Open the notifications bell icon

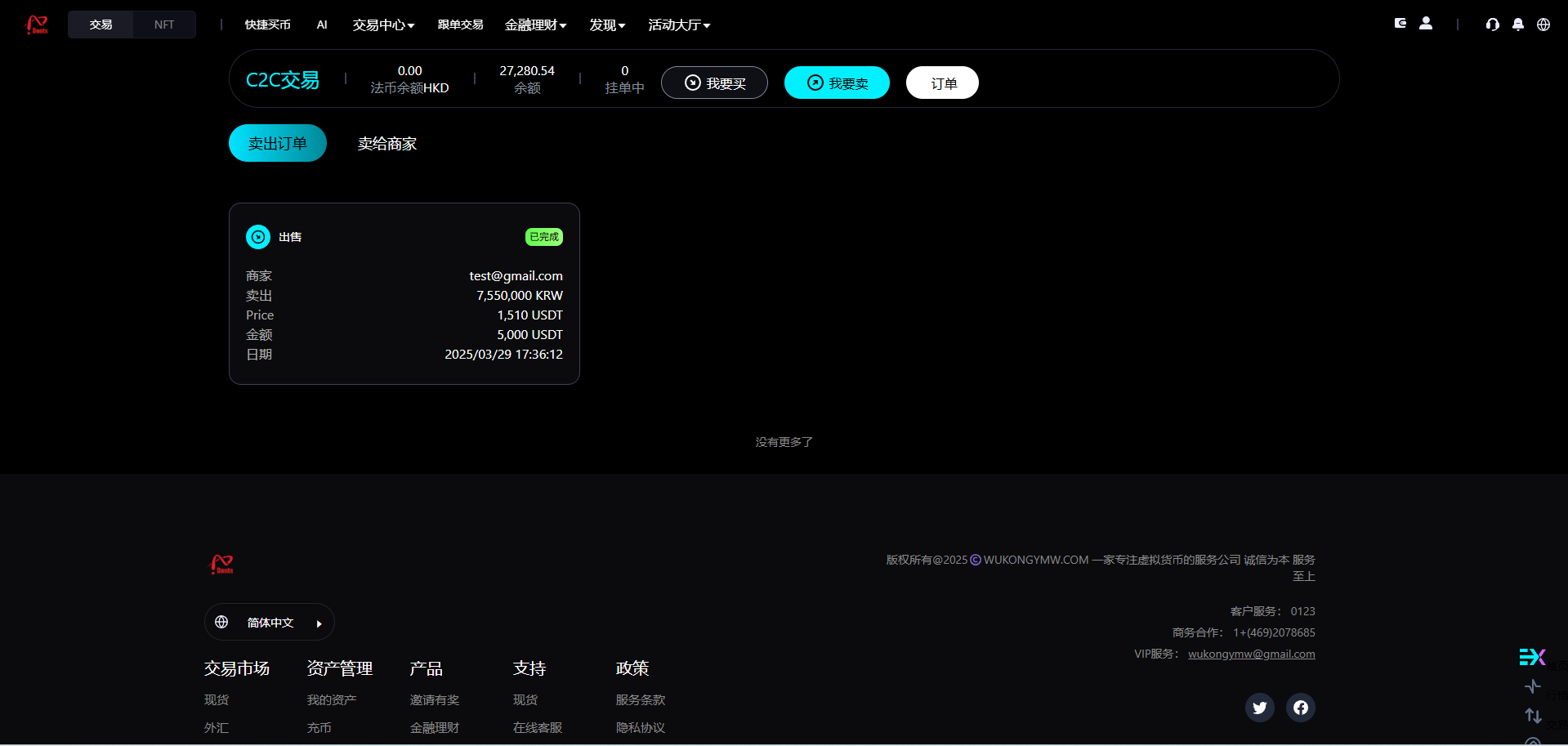point(1518,25)
